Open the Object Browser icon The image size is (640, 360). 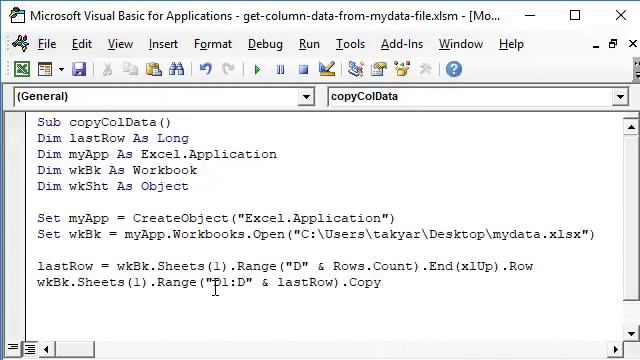402,69
